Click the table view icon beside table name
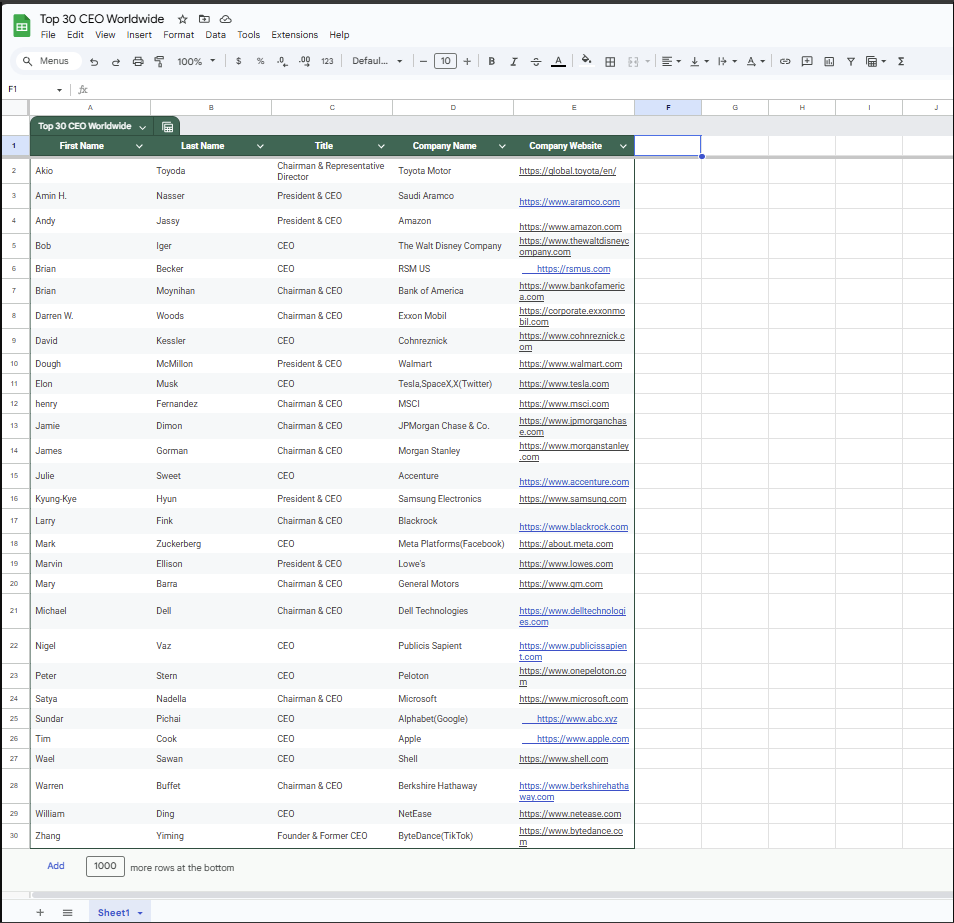This screenshot has height=923, width=954. click(x=167, y=127)
